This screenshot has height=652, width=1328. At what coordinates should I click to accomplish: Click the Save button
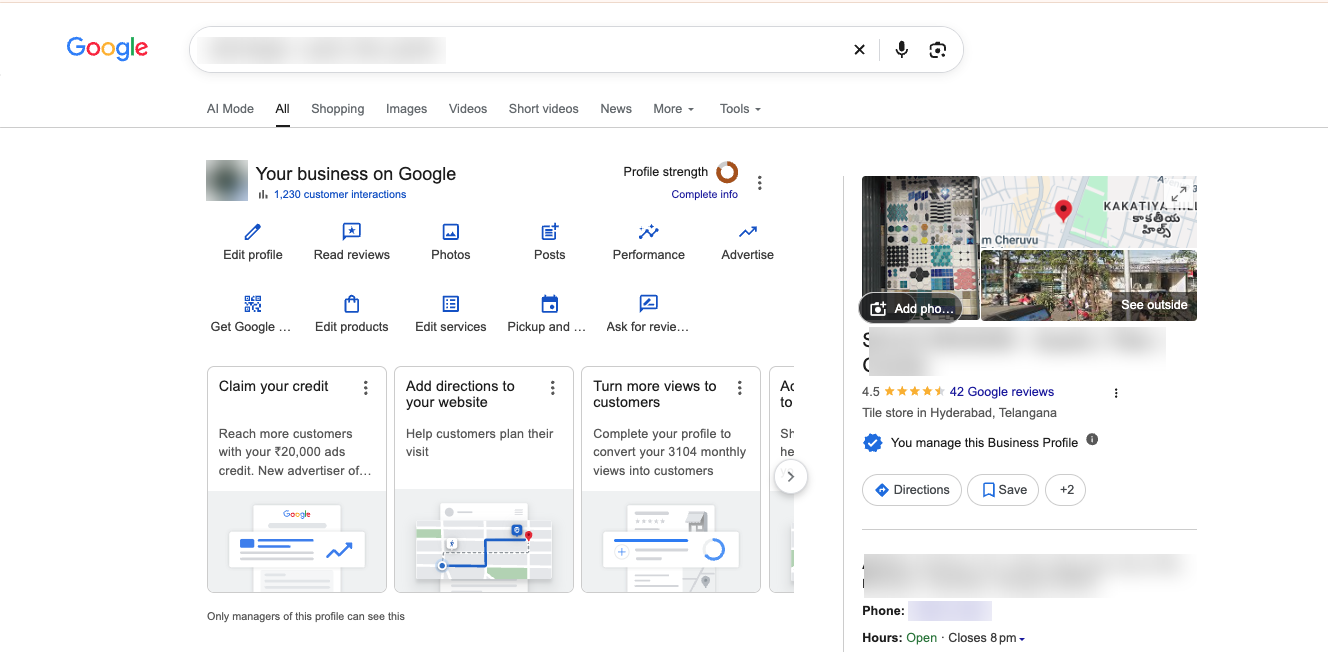[1003, 490]
